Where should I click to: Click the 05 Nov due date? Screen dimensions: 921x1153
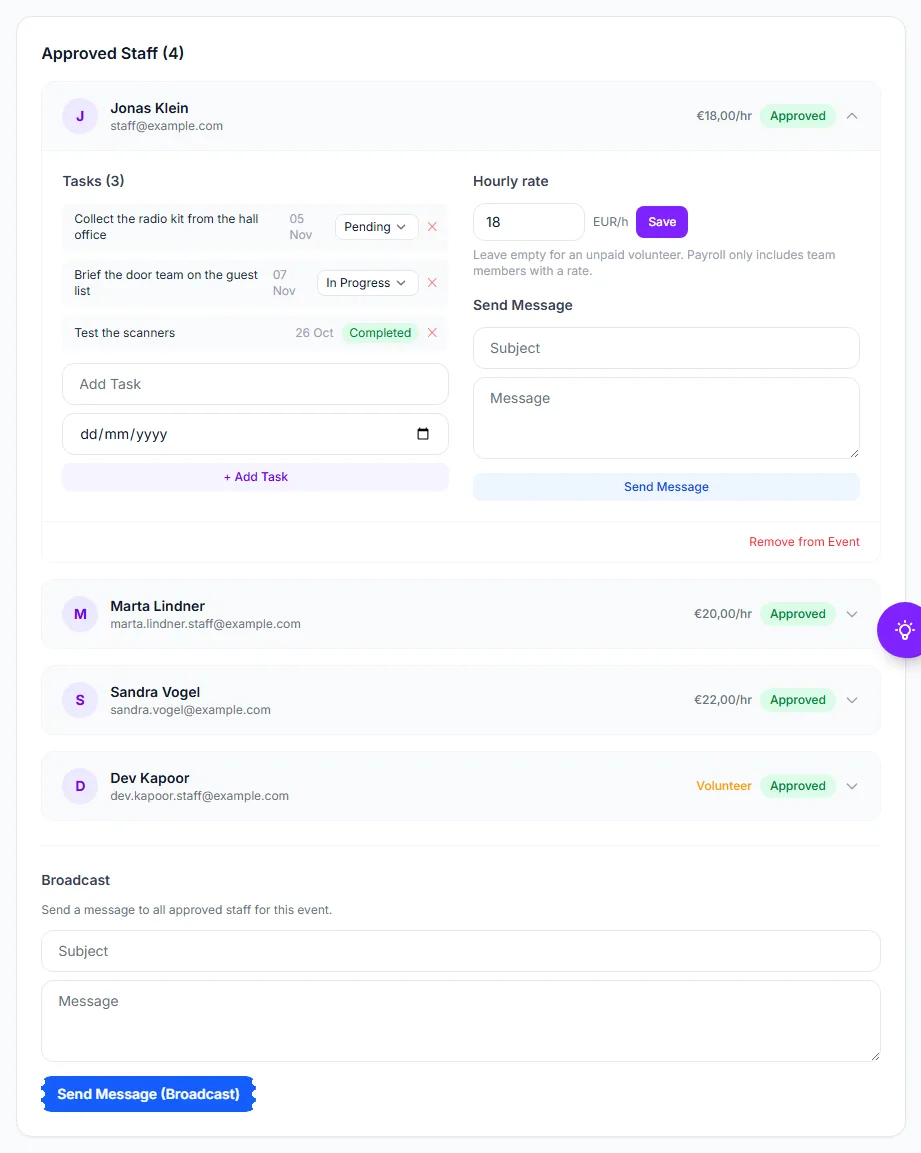[x=300, y=226]
